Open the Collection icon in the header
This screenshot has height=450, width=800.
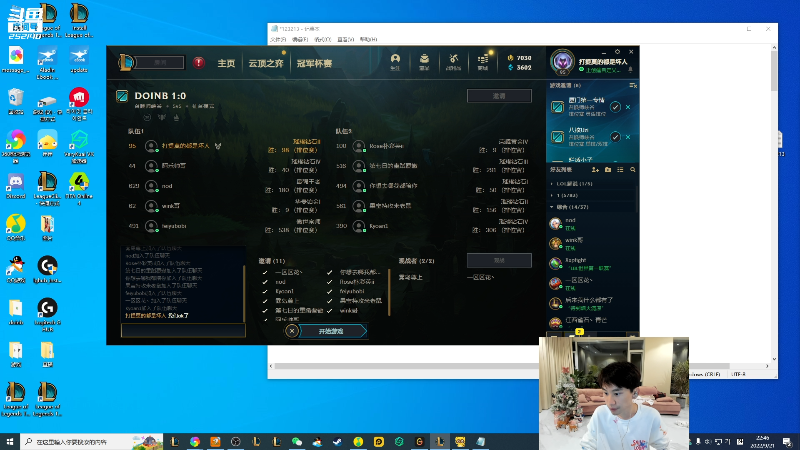[424, 62]
